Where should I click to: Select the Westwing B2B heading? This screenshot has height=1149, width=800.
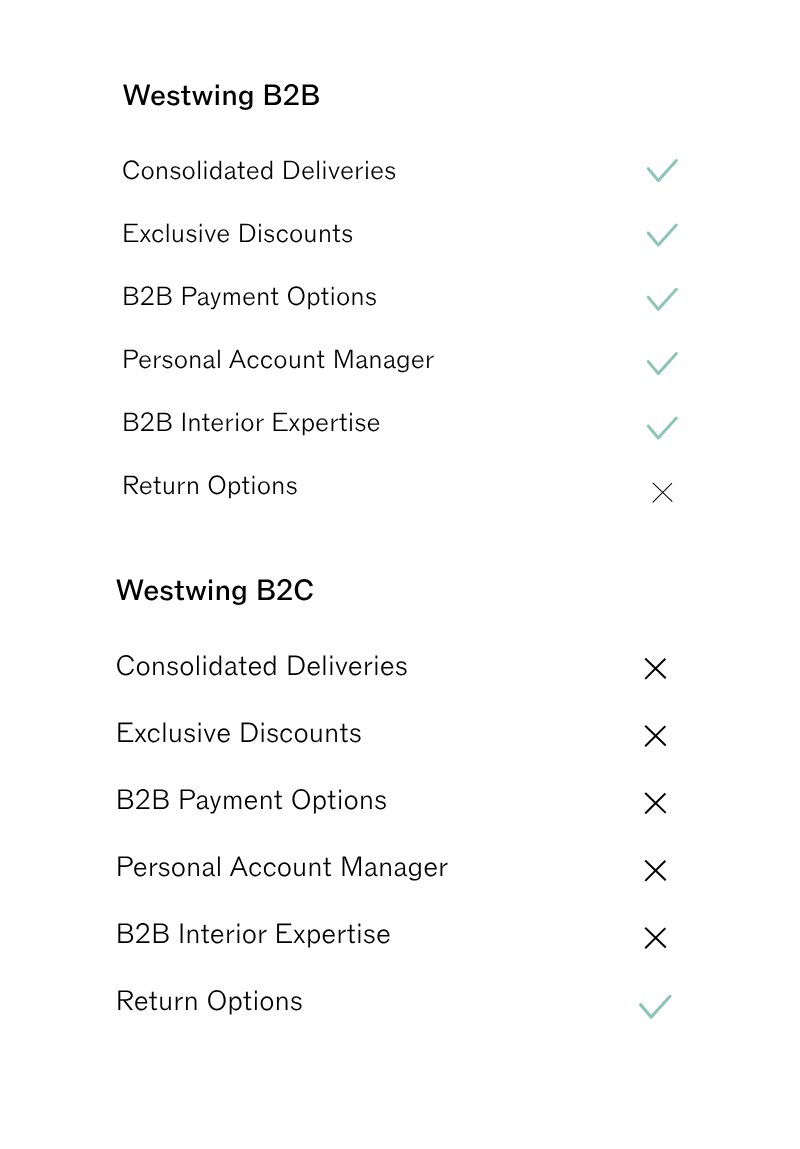tap(221, 95)
